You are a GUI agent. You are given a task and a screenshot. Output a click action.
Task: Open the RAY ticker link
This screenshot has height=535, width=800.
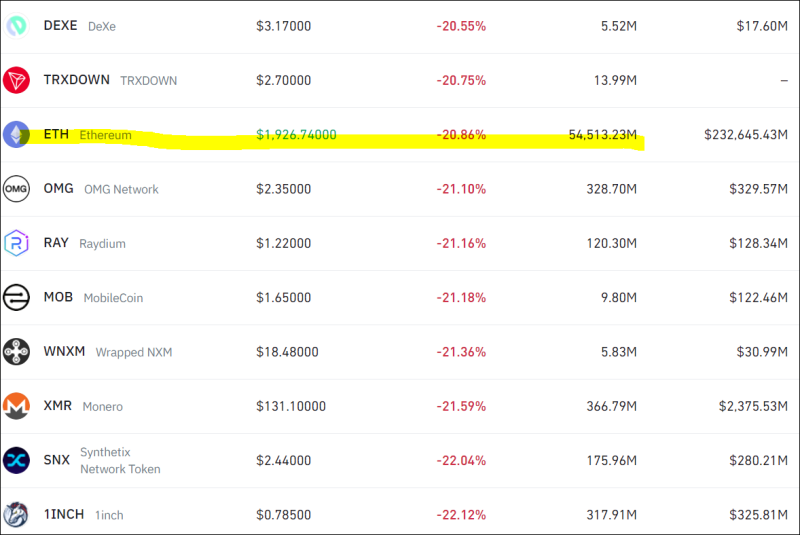[x=56, y=243]
